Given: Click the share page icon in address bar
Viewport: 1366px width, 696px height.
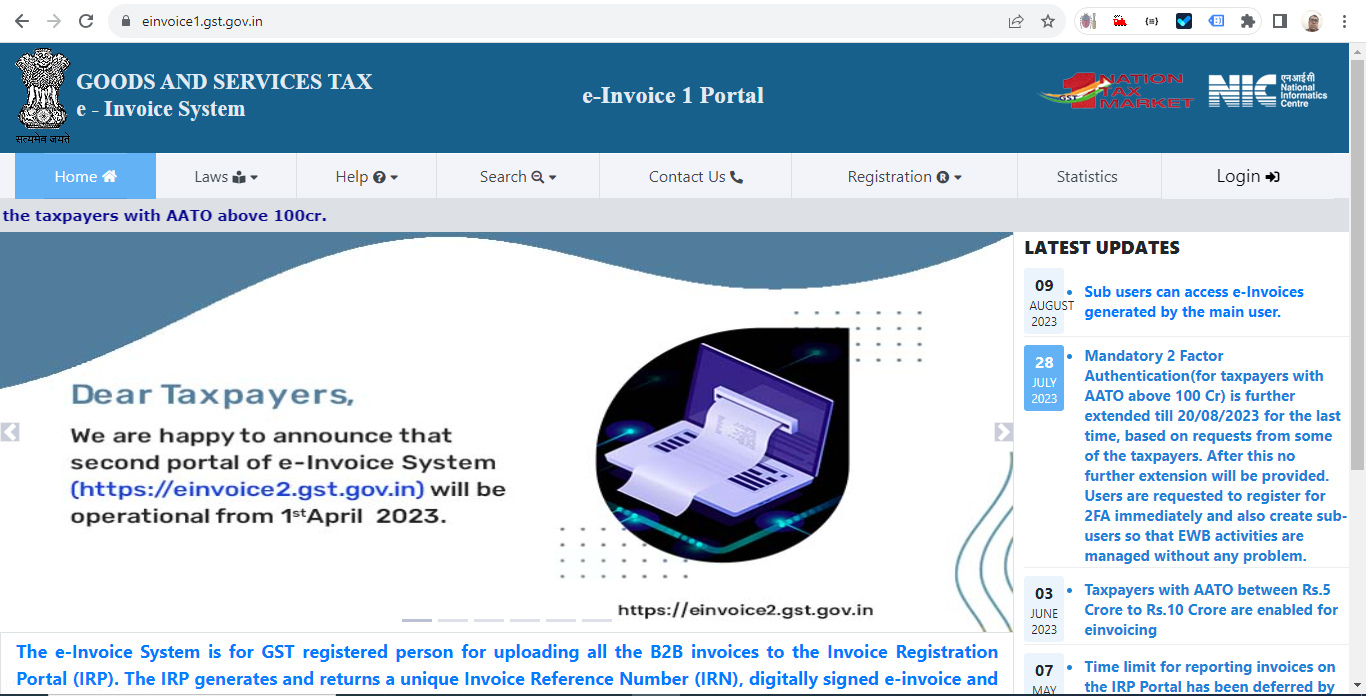Looking at the screenshot, I should [1016, 21].
